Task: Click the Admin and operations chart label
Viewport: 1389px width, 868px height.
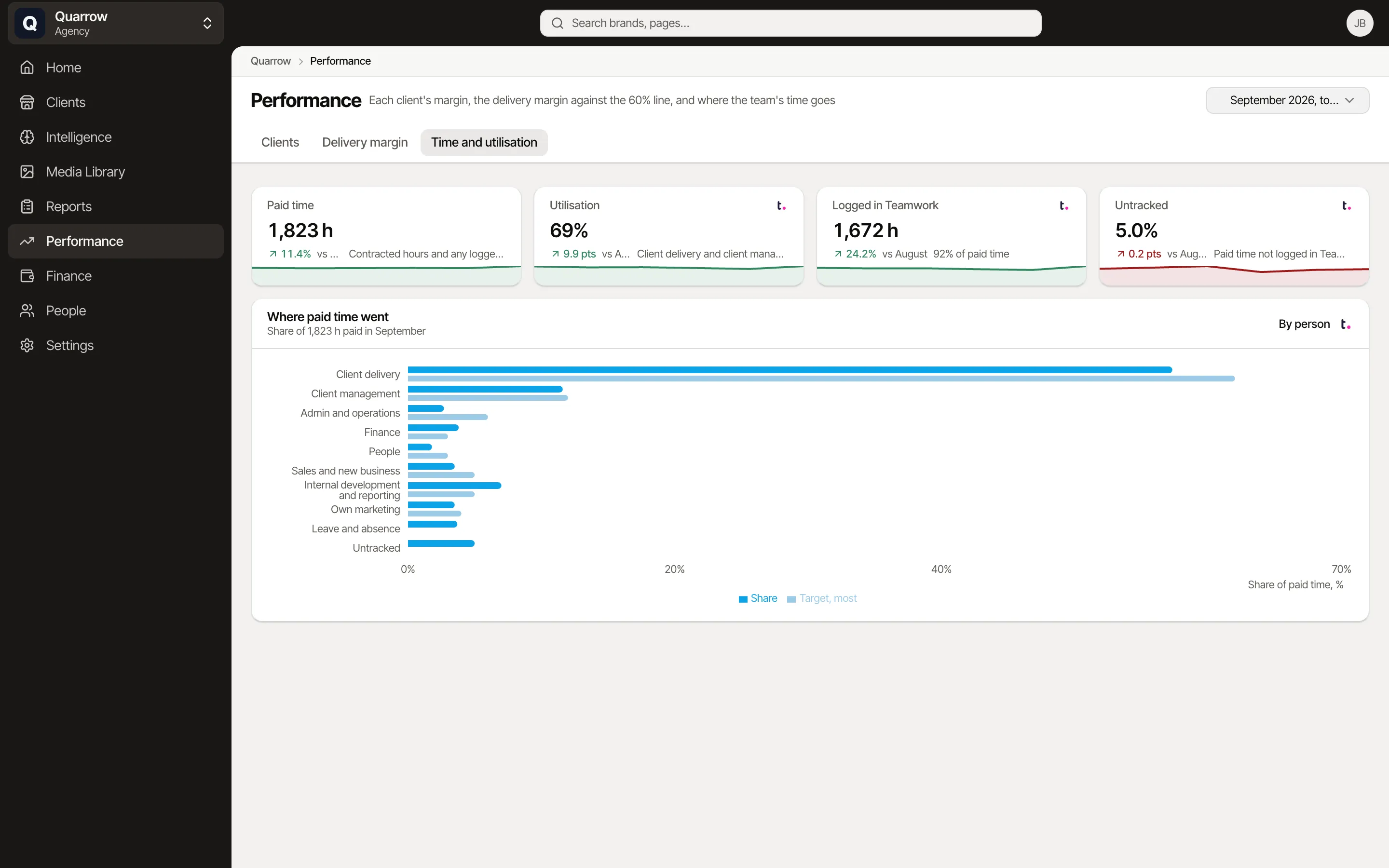Action: (350, 413)
